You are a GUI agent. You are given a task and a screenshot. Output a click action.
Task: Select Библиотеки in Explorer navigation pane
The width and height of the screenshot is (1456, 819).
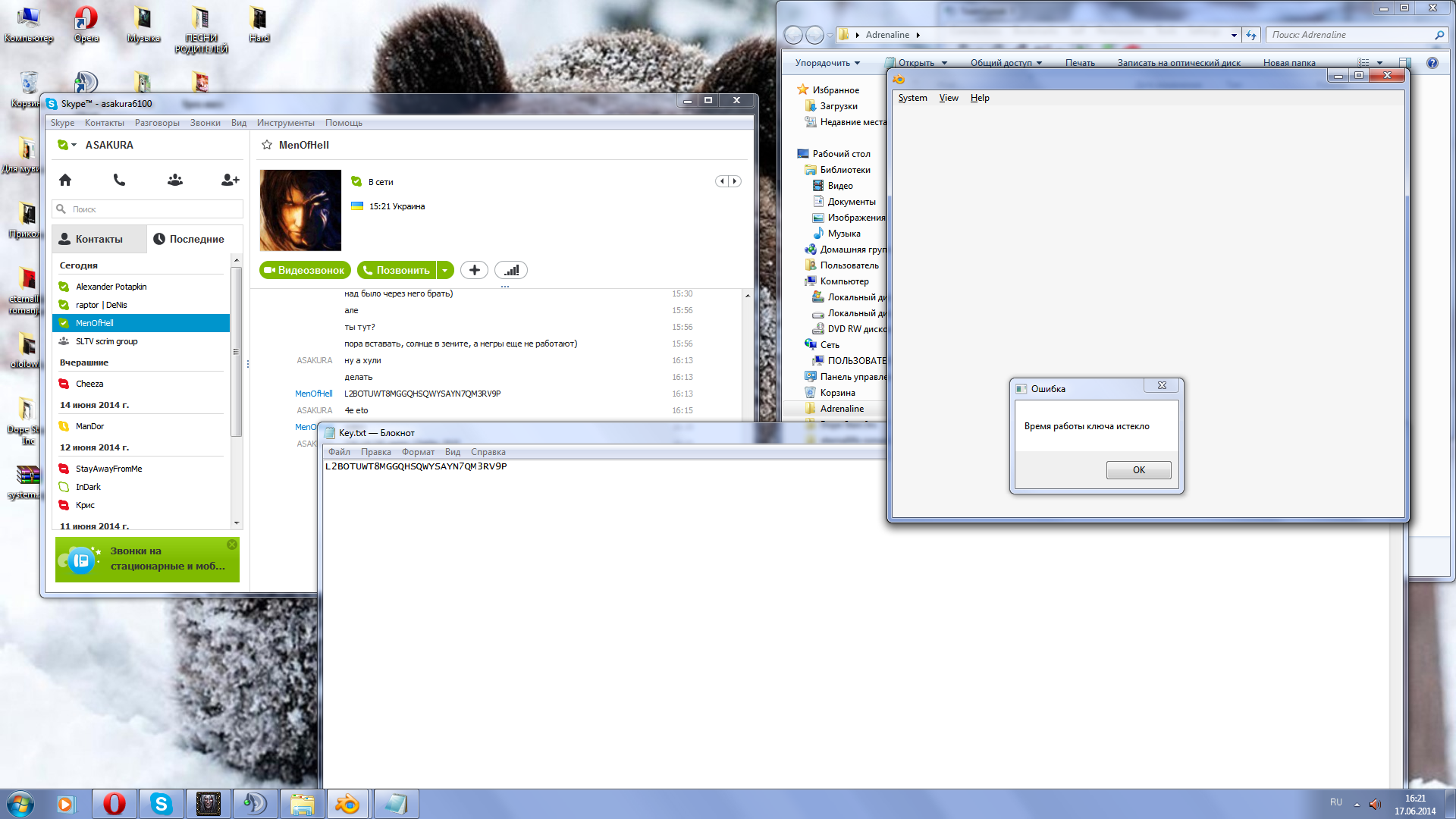point(845,170)
